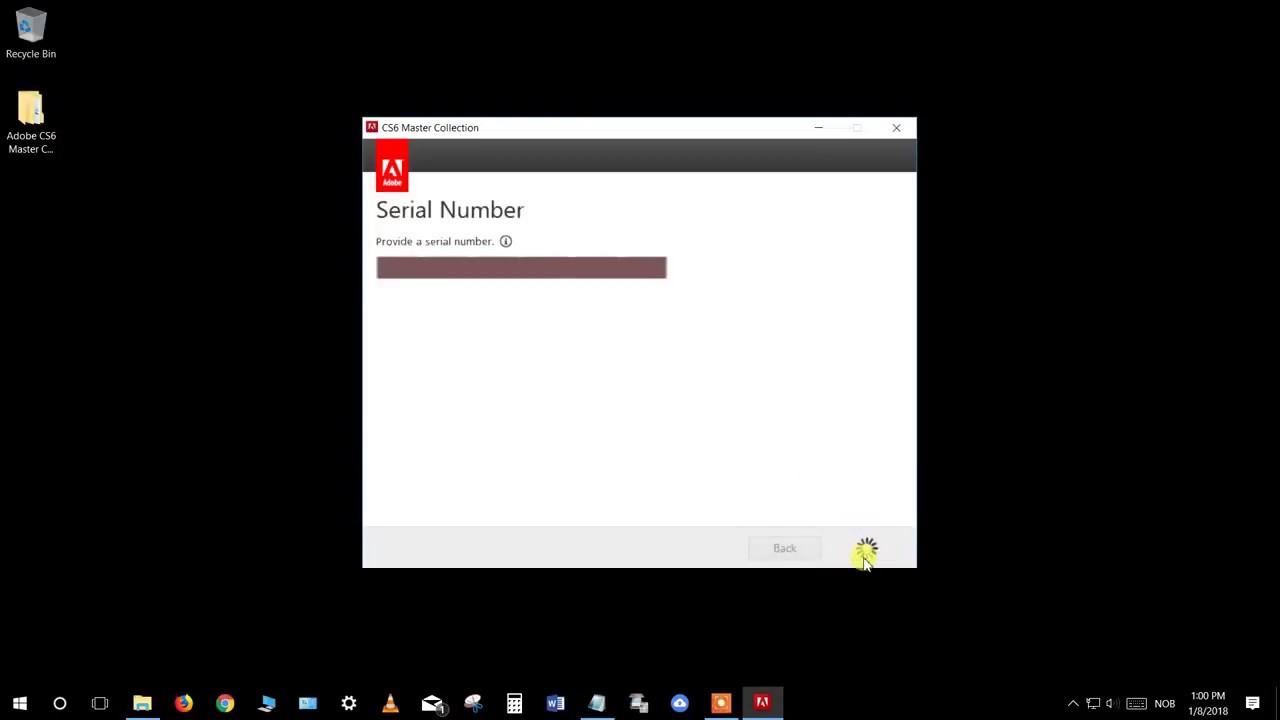This screenshot has height=720, width=1280.
Task: Open Microsoft Word from the taskbar
Action: [x=556, y=703]
